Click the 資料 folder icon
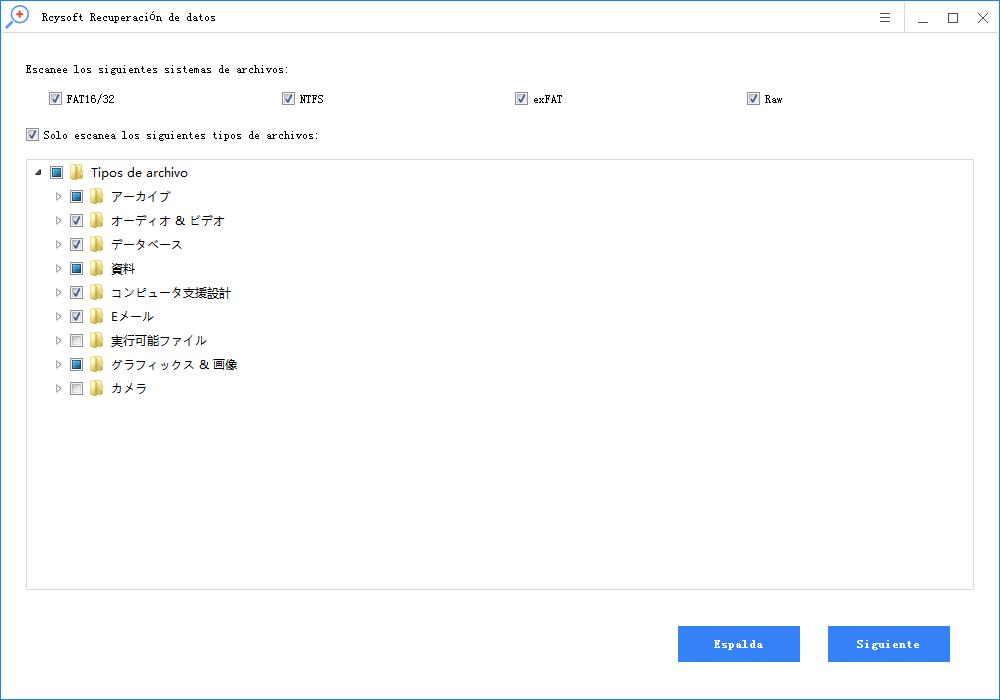This screenshot has width=1000, height=700. [x=96, y=268]
